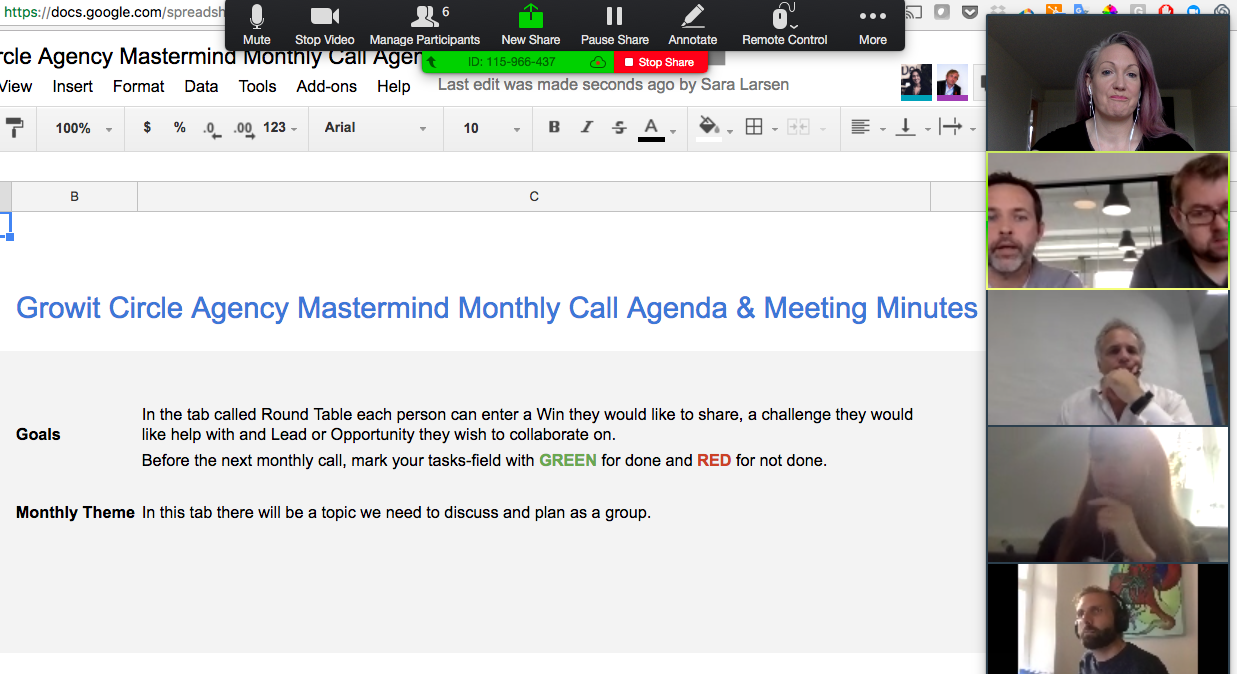Apply currency formatting

(146, 127)
